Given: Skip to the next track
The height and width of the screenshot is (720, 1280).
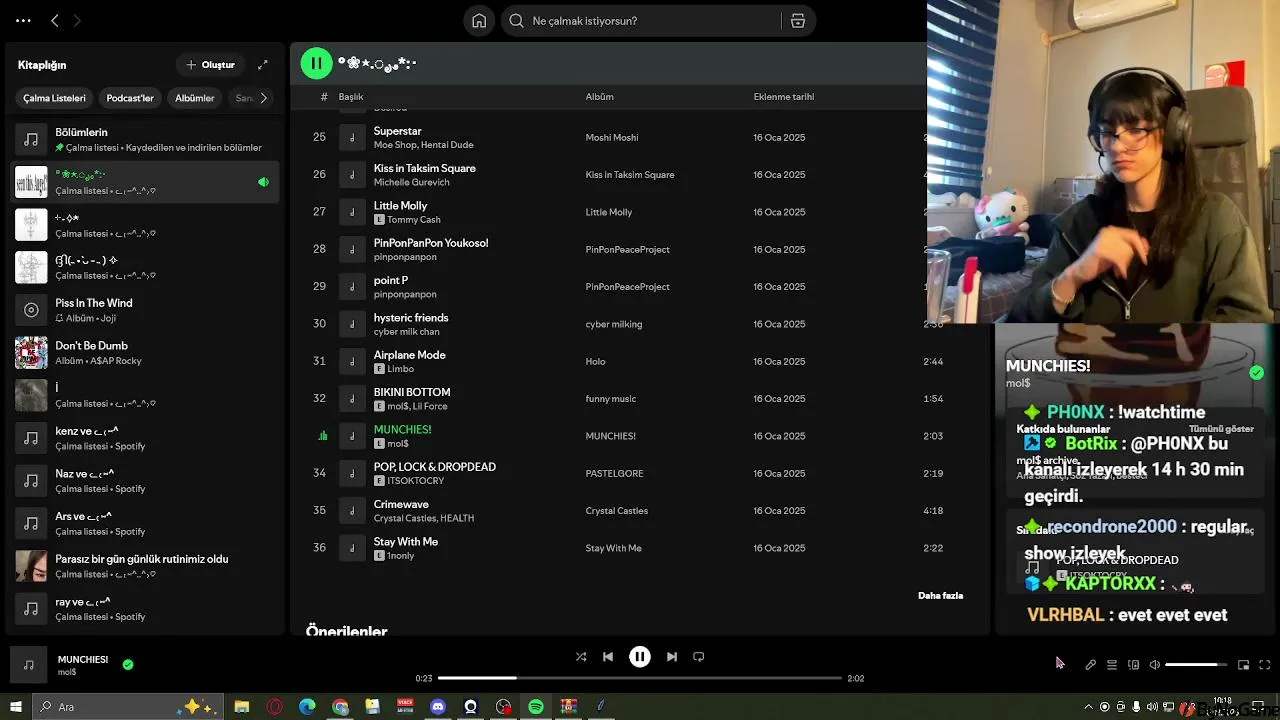Looking at the screenshot, I should point(672,657).
